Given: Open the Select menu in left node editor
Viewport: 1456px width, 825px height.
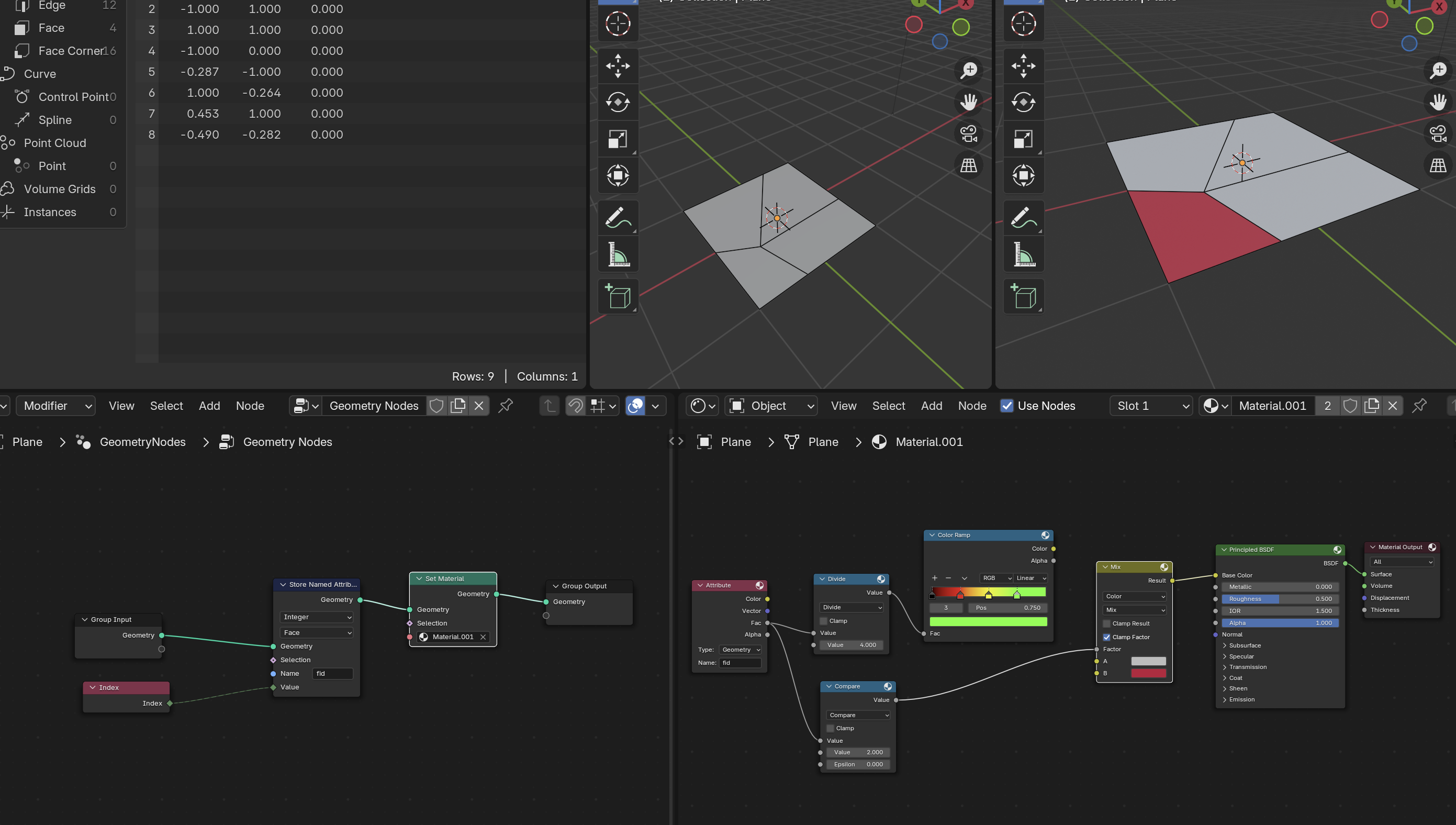Looking at the screenshot, I should [x=166, y=405].
